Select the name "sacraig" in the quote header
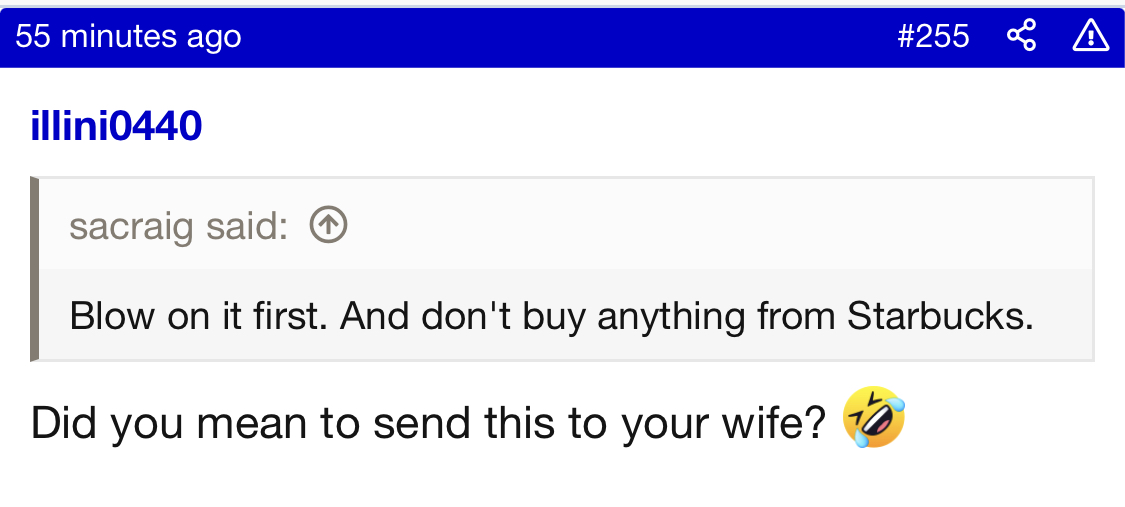Viewport: 1125px width, 507px height. pyautogui.click(x=133, y=227)
